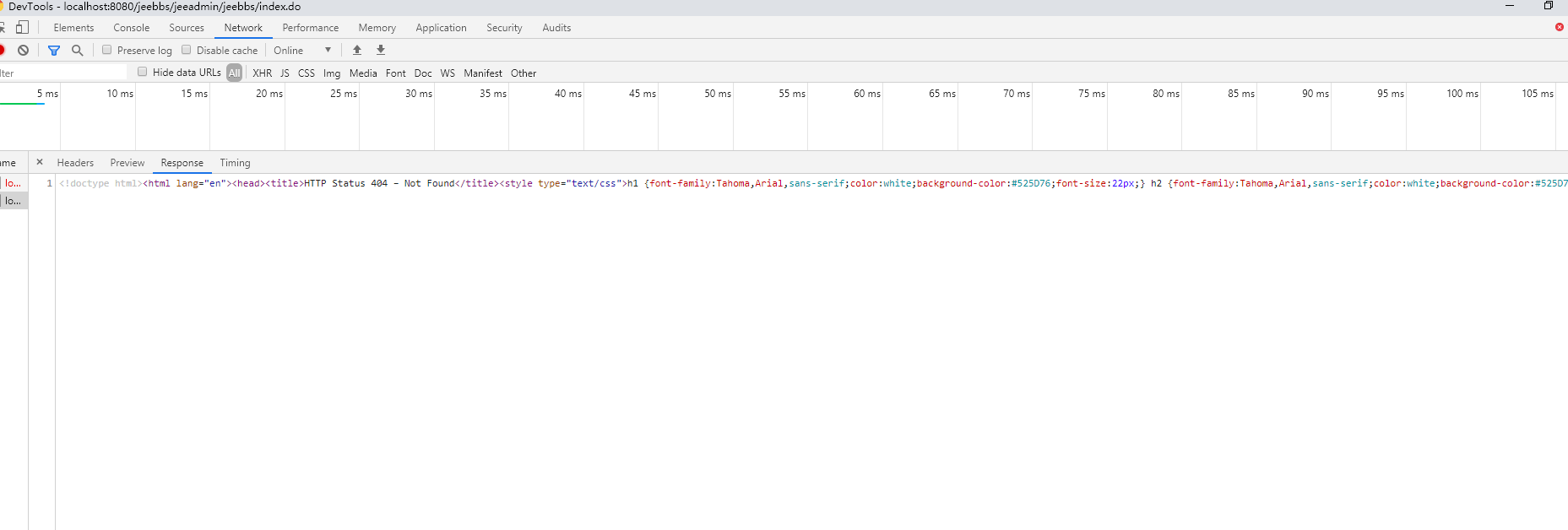Close the request details pane with X

click(x=40, y=162)
